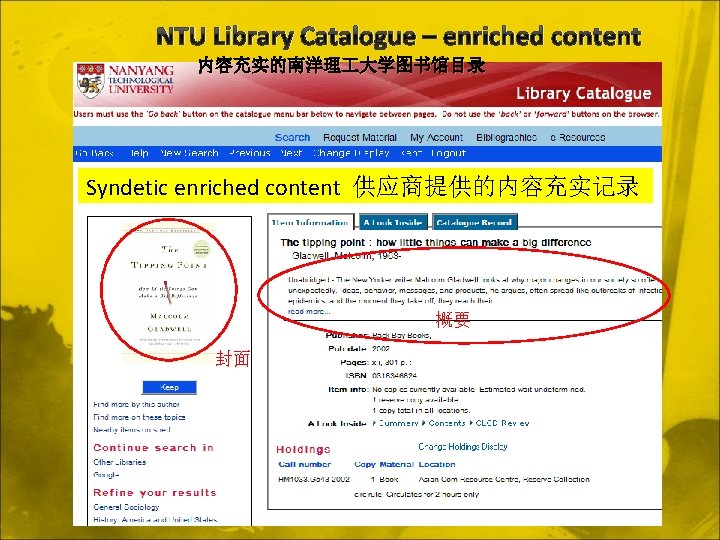Click Change Display option
Image resolution: width=720 pixels, height=540 pixels.
tap(351, 153)
